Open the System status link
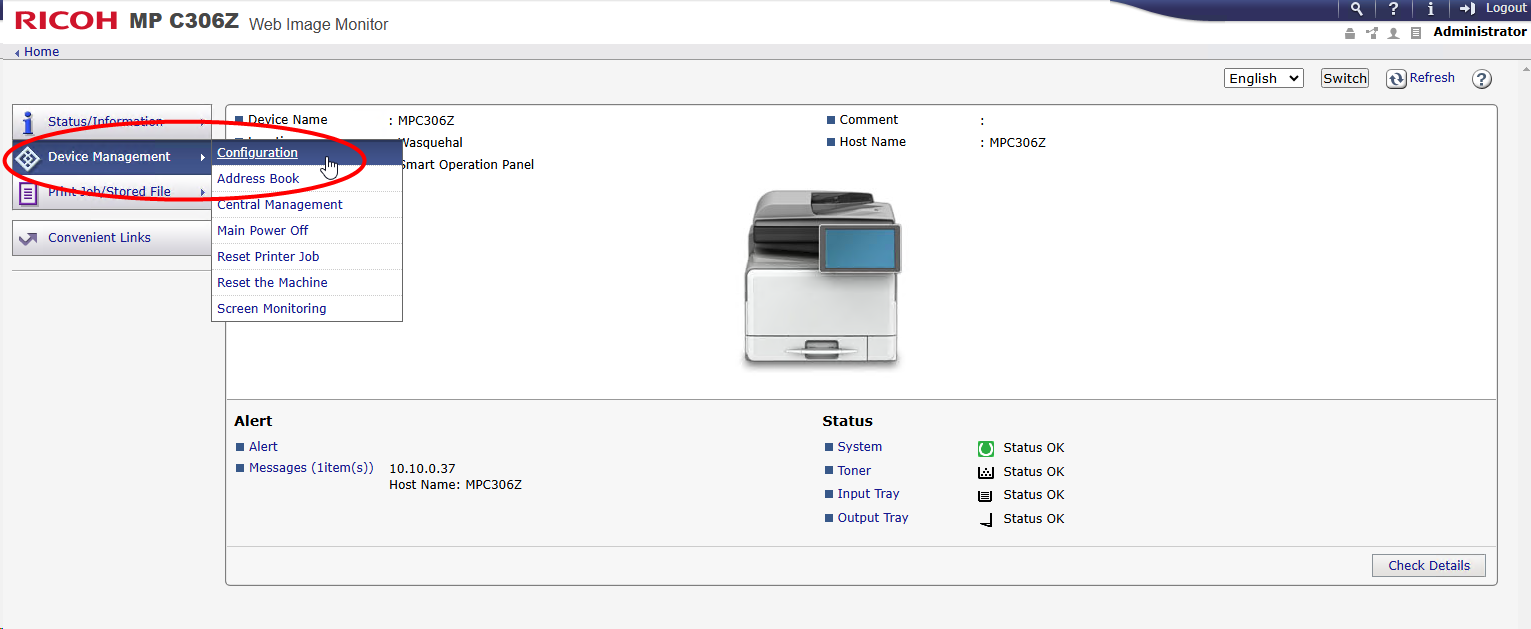Screen dimensions: 1531x629 (859, 447)
